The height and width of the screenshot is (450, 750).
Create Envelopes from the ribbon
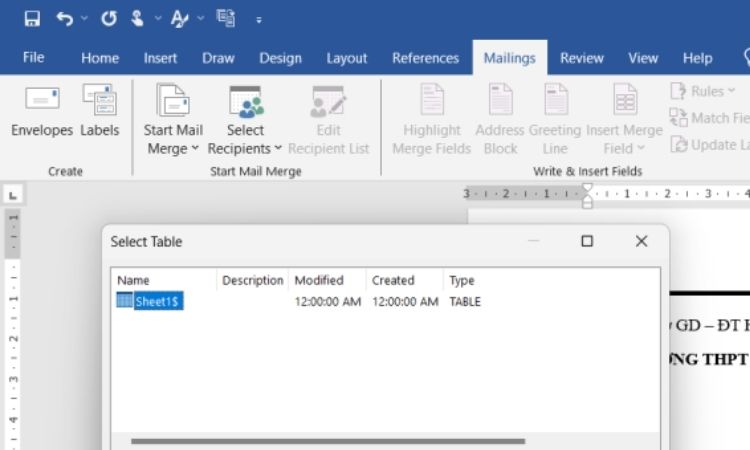42,110
